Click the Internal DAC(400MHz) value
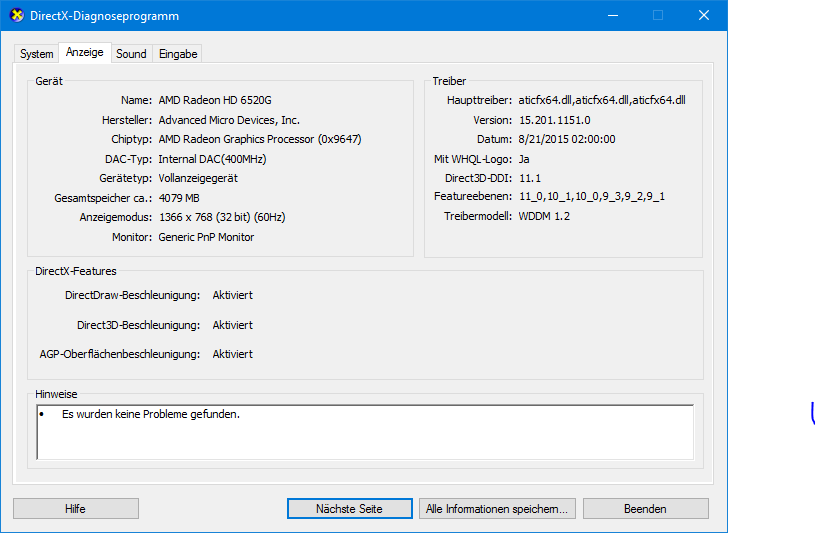Viewport: 815px width, 533px height. 212,159
